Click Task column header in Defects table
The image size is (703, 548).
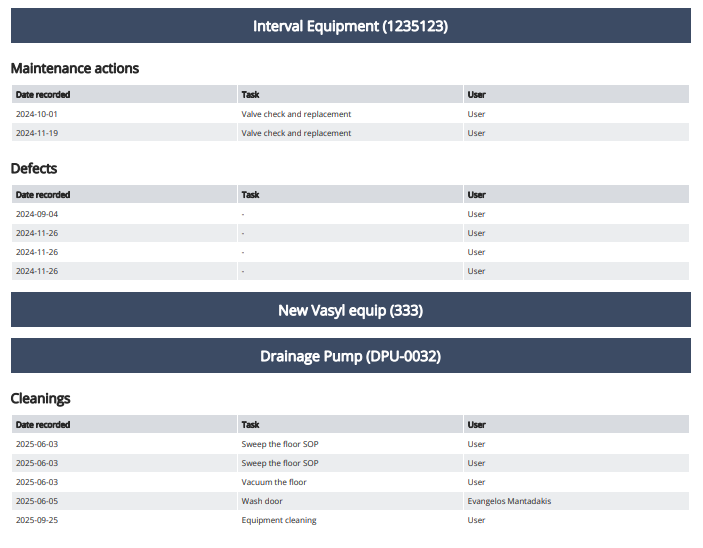pyautogui.click(x=250, y=195)
